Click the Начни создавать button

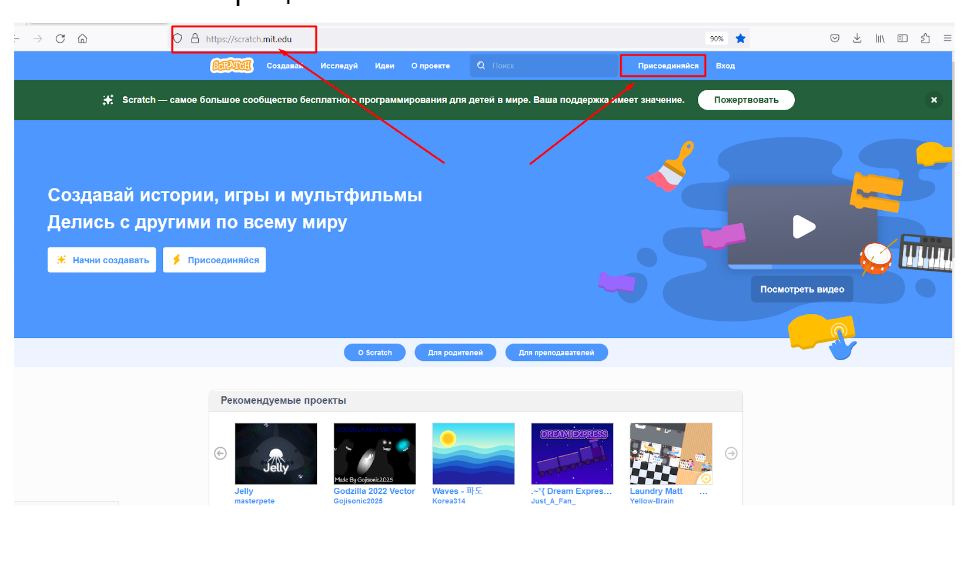(102, 260)
